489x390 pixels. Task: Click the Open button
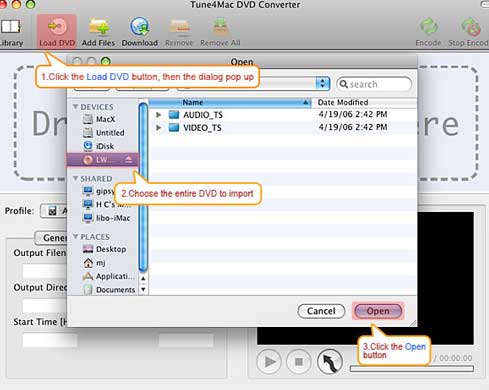[378, 311]
